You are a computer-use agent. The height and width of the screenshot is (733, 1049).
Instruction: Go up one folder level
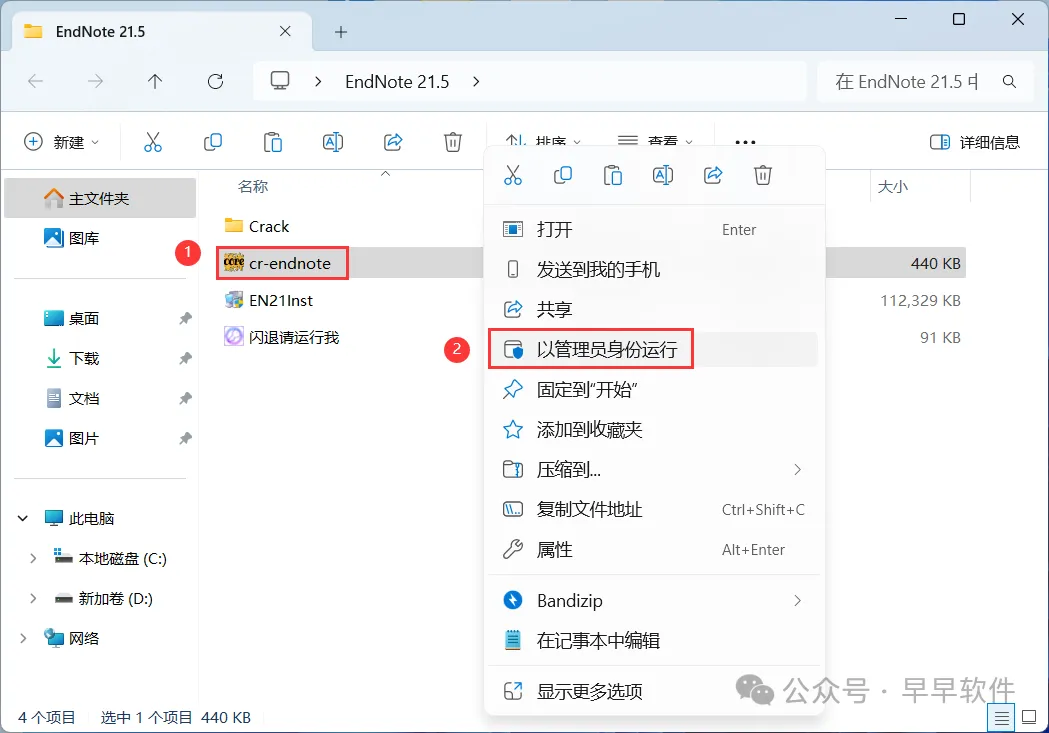click(x=155, y=82)
